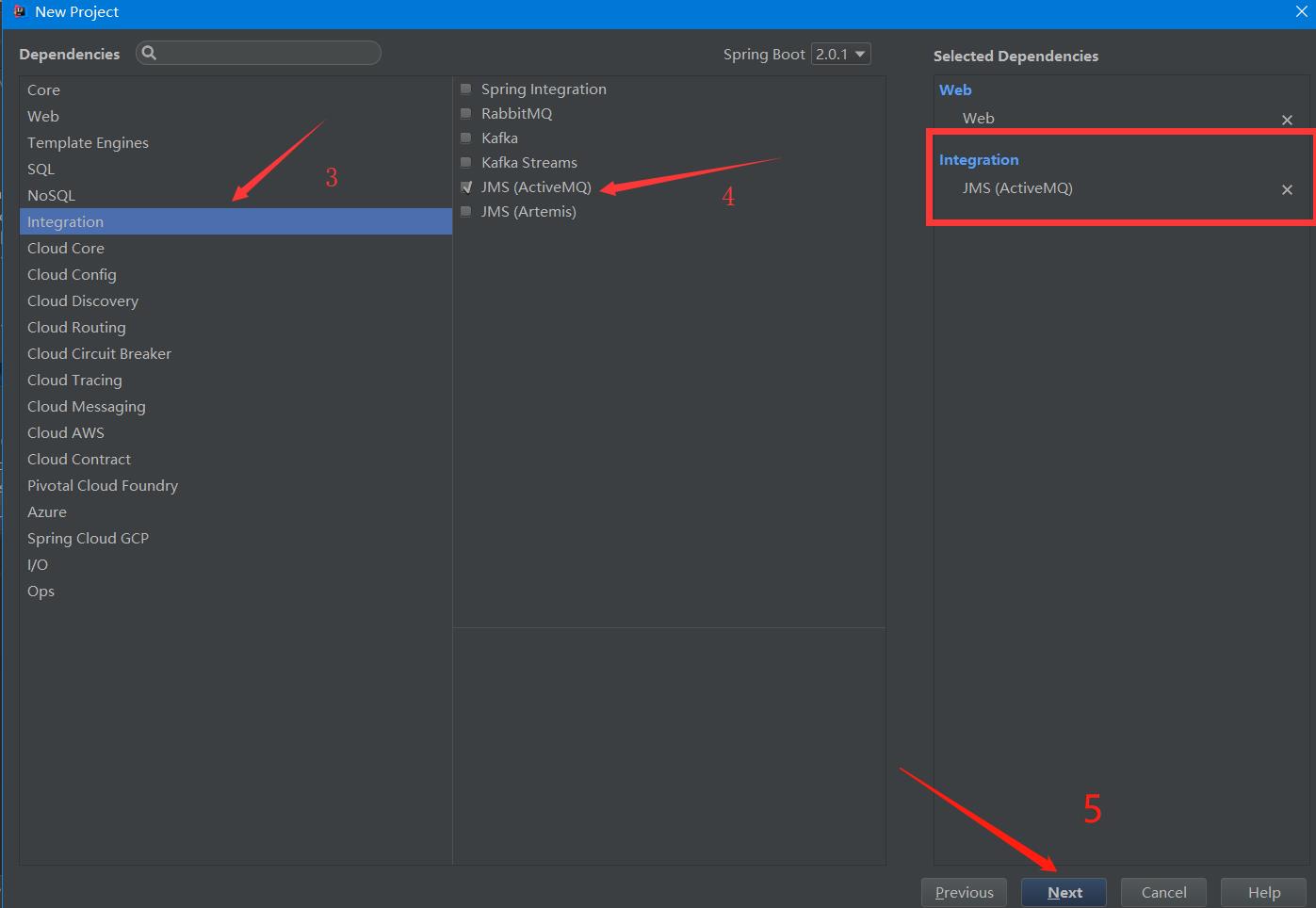Choose Pivotal Cloud Foundry category
Screen dimensions: 1316x908
tap(236, 485)
